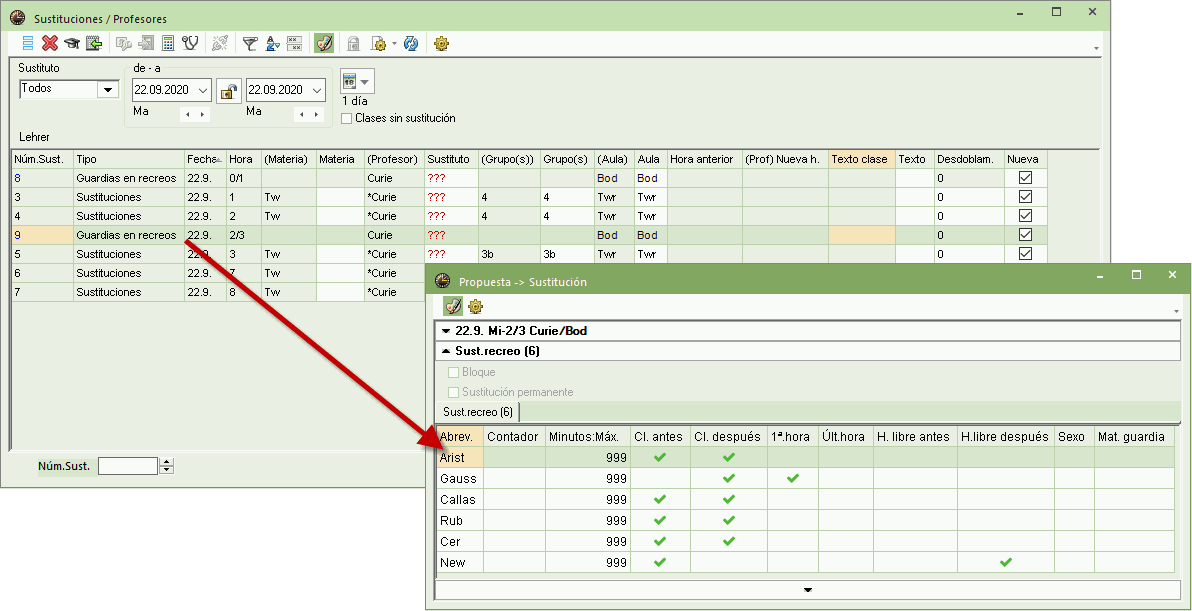Click the greyed cards icon after the calendar icon
The width and height of the screenshot is (1192, 611).
[x=123, y=43]
